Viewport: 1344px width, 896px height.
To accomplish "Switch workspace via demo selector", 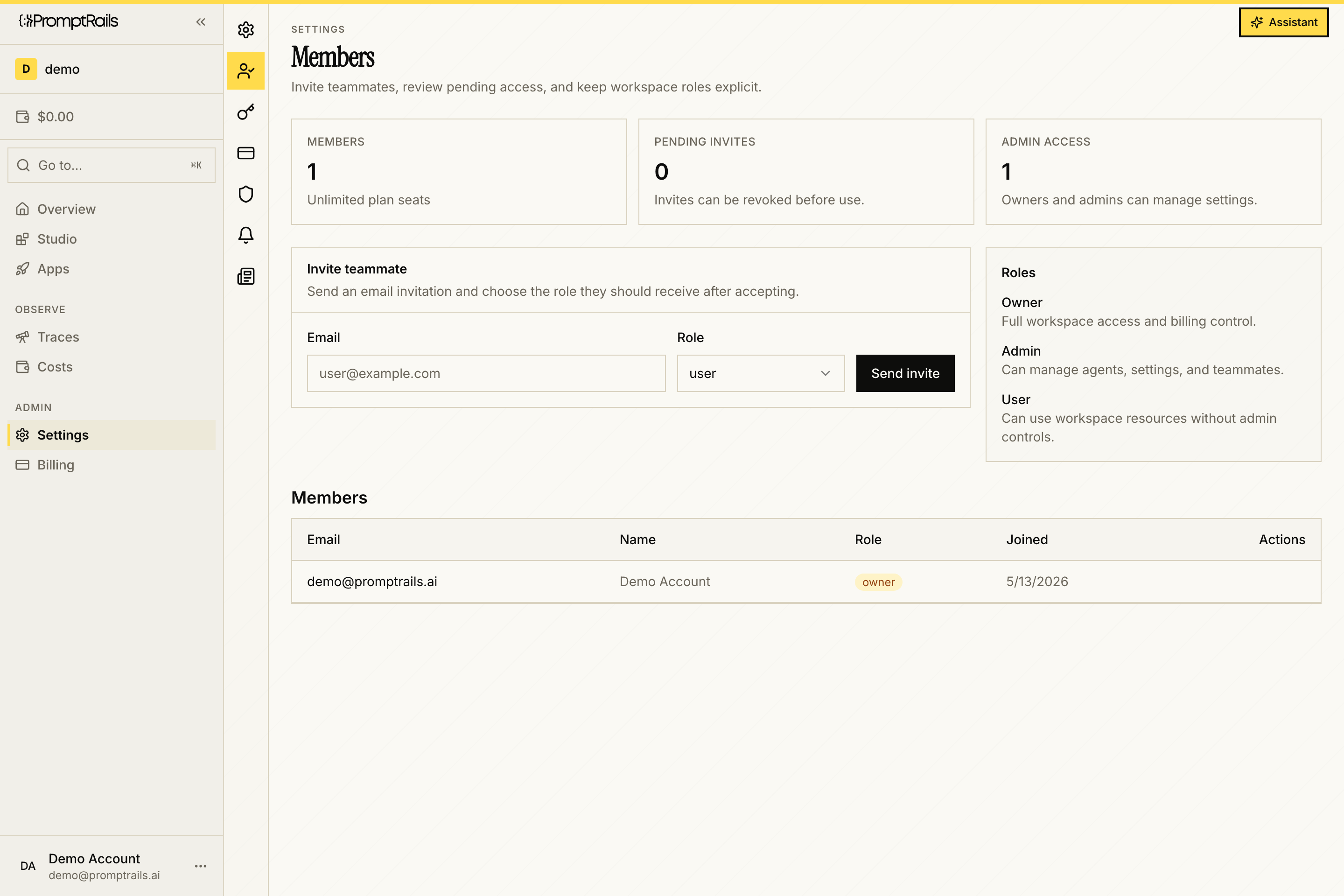I will pyautogui.click(x=112, y=69).
